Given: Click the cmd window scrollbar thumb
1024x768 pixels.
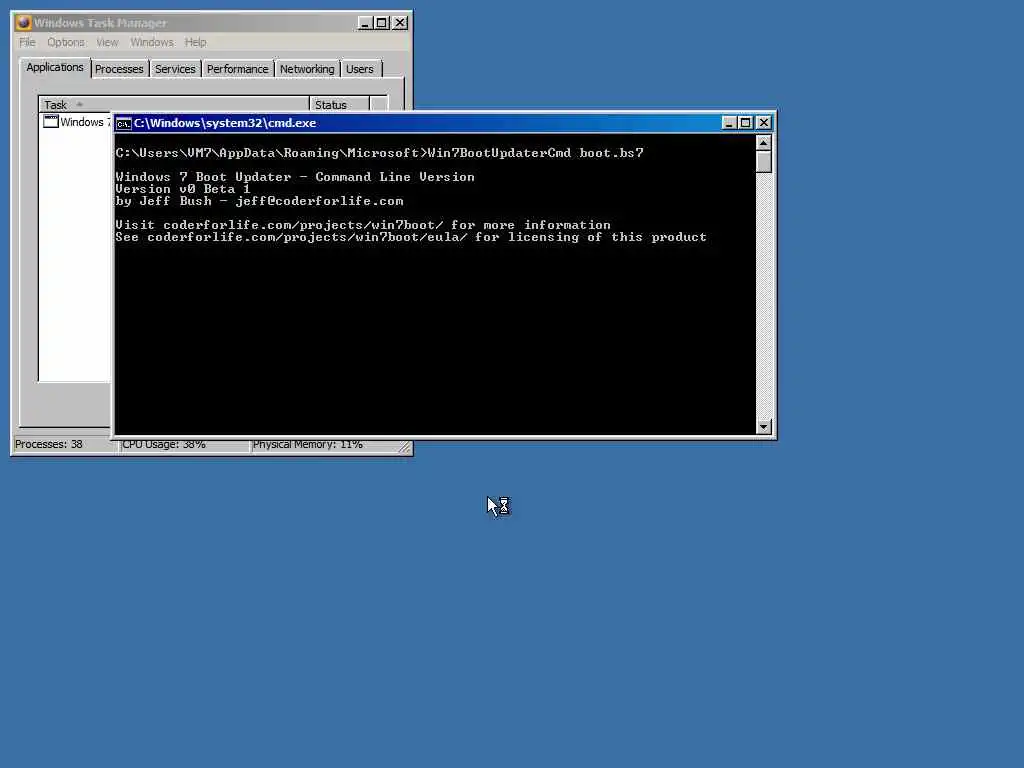Looking at the screenshot, I should (763, 162).
